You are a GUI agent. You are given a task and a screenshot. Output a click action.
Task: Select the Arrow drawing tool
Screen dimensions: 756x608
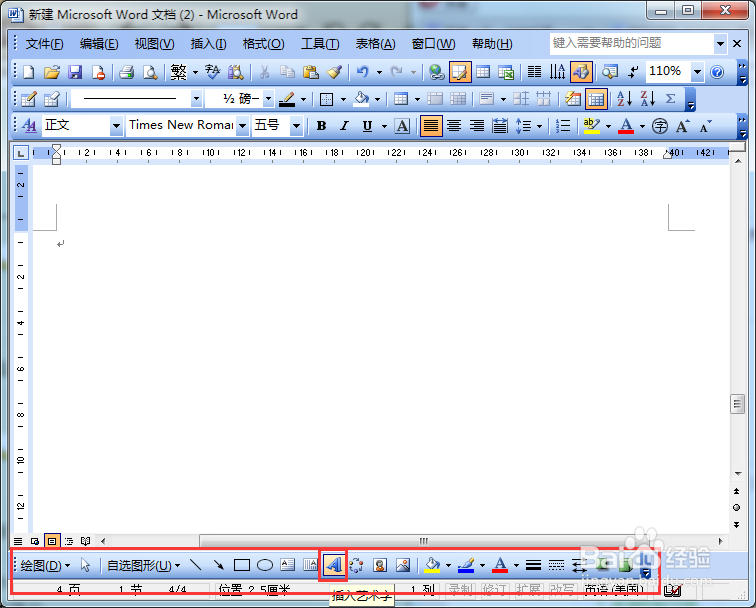[218, 565]
